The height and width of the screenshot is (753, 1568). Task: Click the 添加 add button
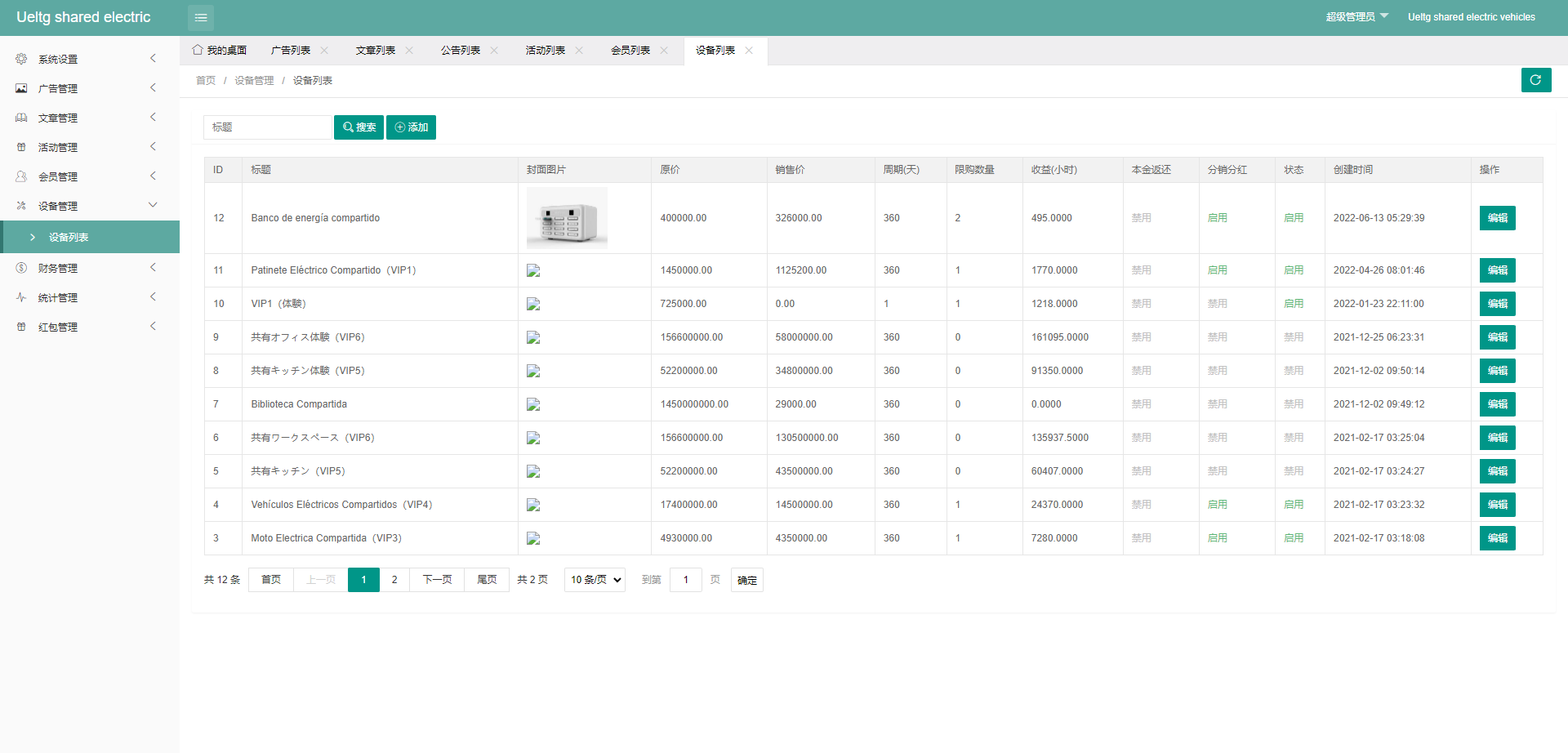point(411,127)
